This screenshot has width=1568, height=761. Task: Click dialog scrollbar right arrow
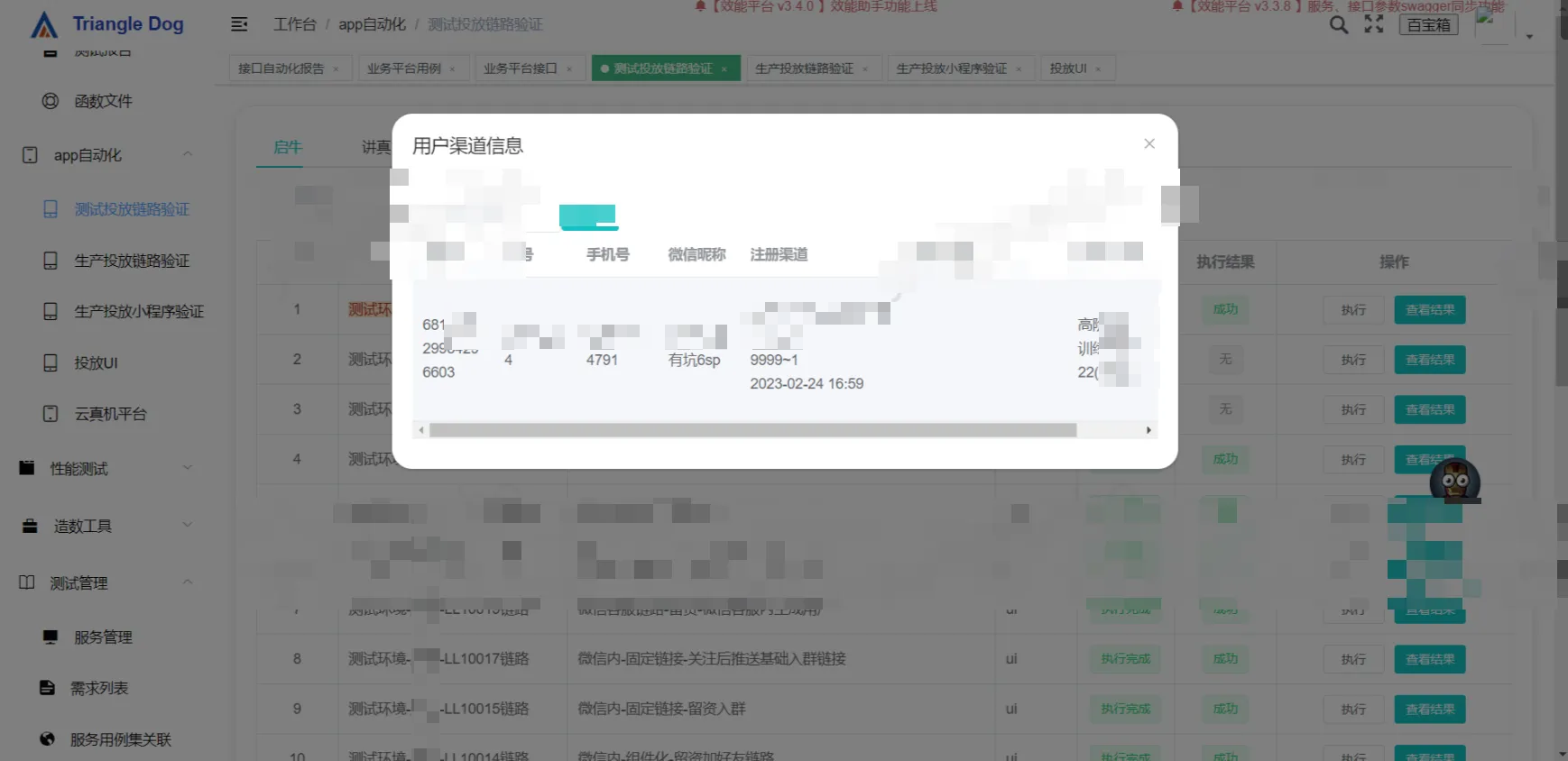point(1148,430)
